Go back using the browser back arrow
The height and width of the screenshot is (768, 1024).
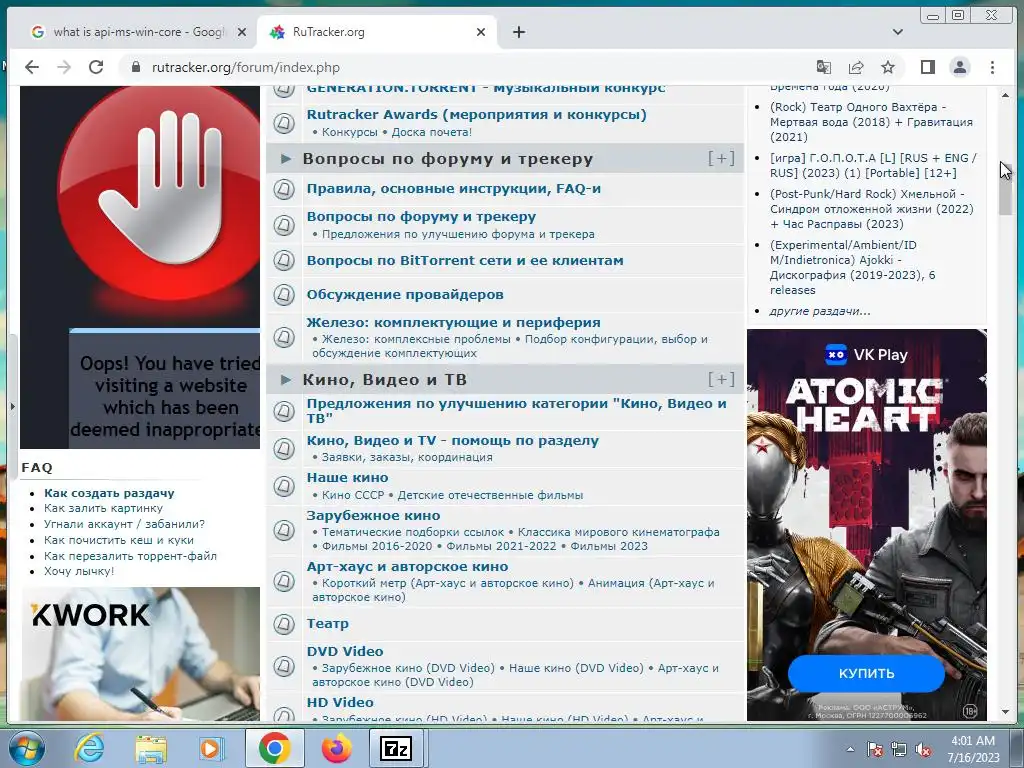tap(32, 67)
